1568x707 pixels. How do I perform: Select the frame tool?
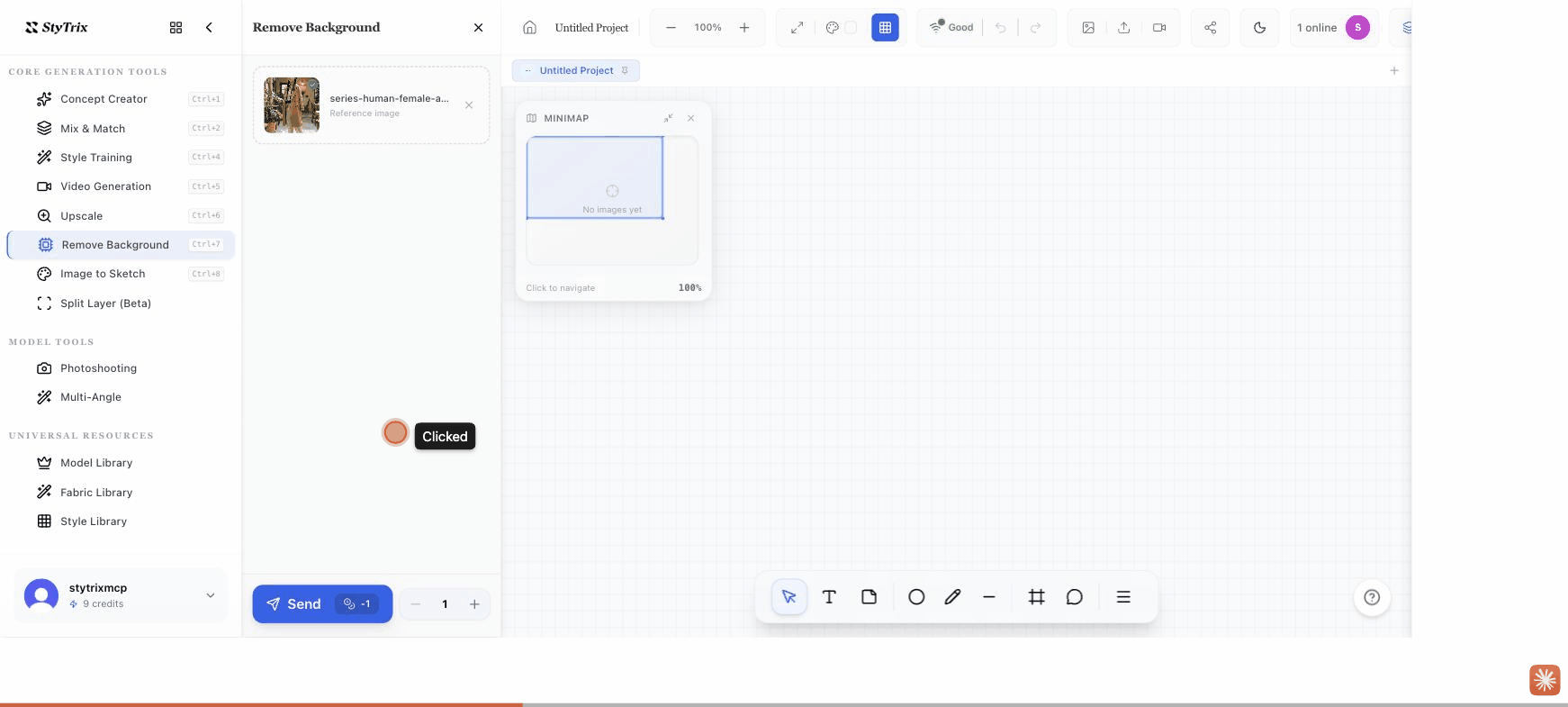coord(1037,597)
